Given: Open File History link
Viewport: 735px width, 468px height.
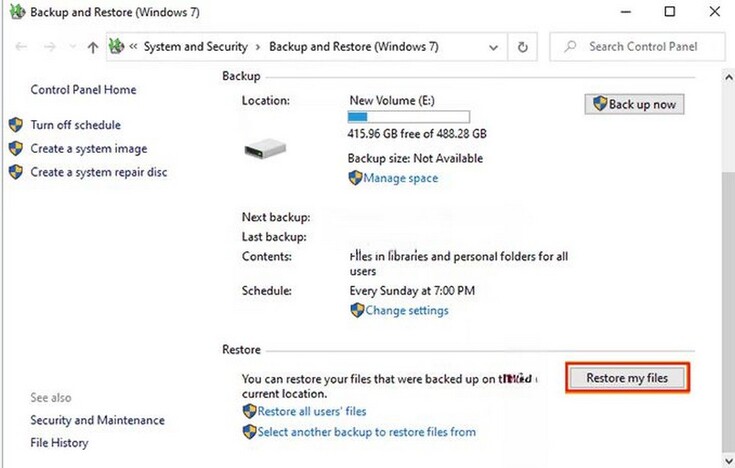Looking at the screenshot, I should 59,443.
